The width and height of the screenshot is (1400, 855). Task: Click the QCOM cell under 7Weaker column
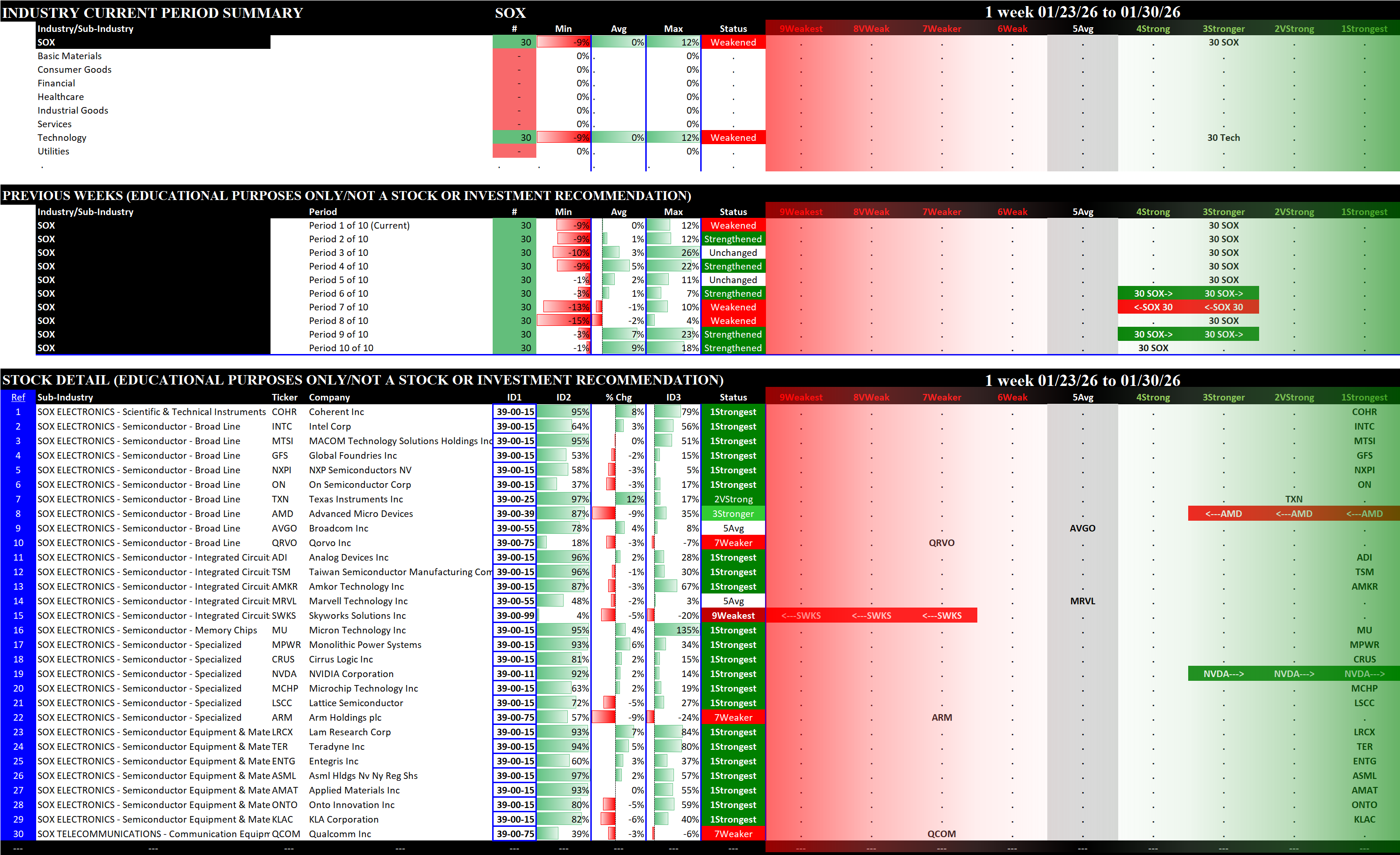click(x=942, y=834)
